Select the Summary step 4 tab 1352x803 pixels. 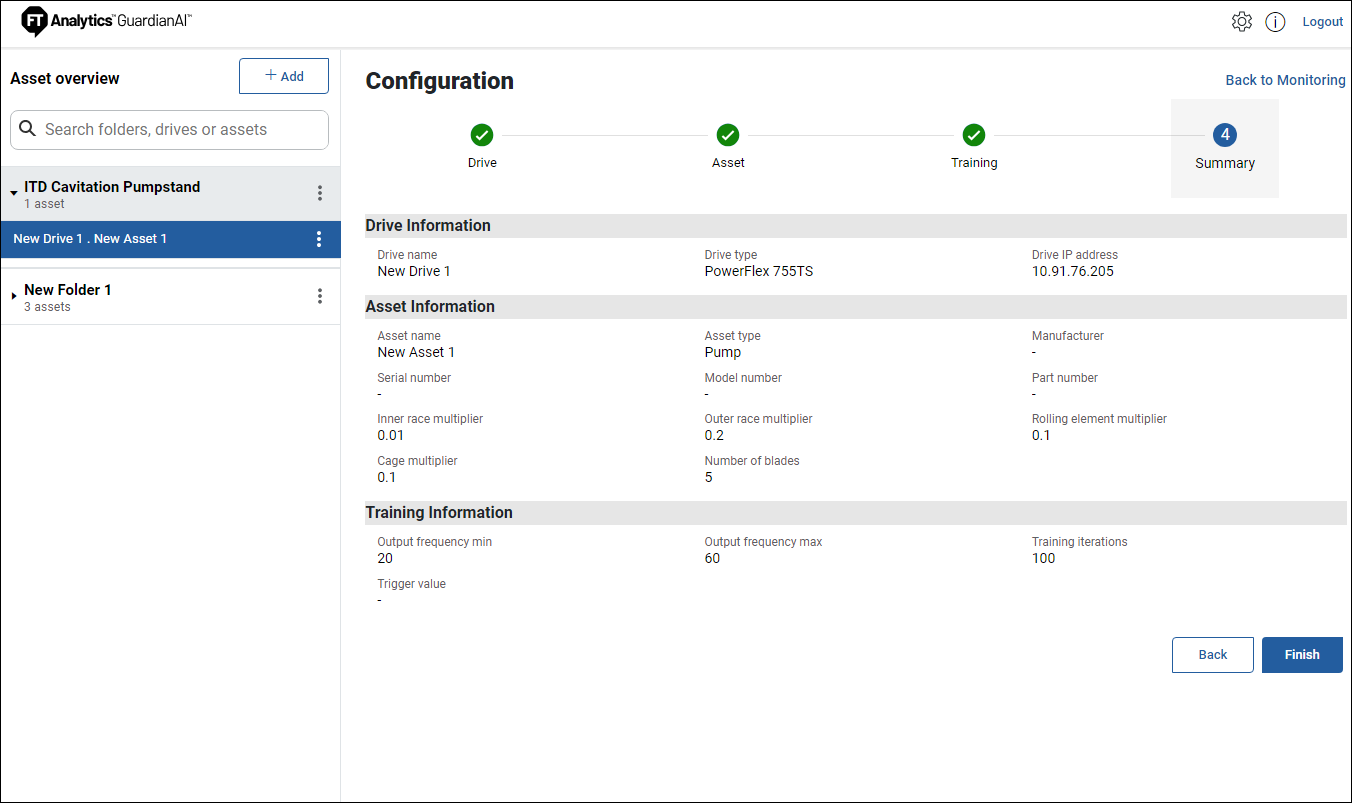(1224, 147)
